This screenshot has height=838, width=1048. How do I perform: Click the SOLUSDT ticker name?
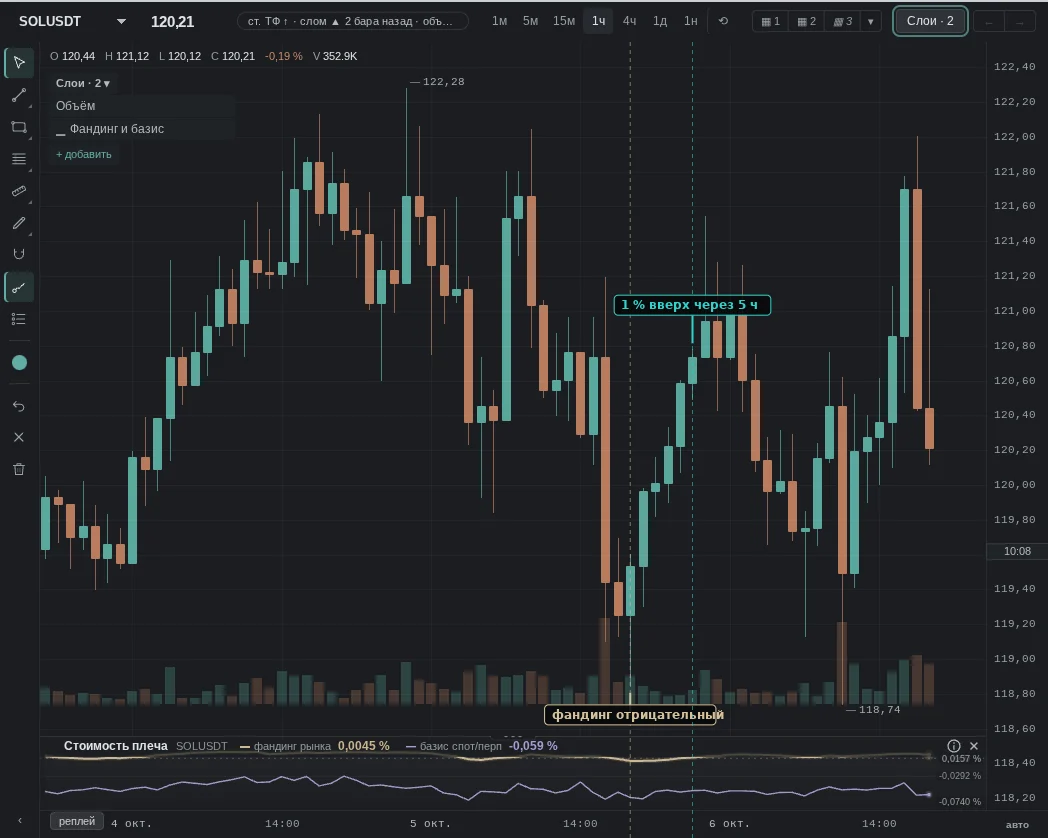coord(49,21)
